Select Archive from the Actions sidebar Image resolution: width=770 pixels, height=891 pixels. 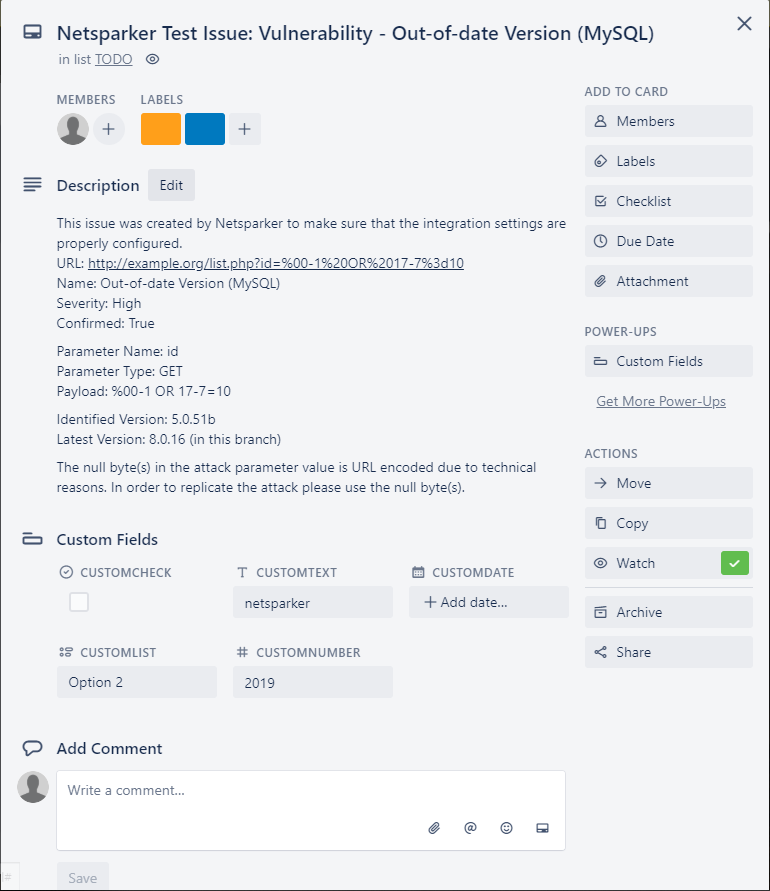(x=668, y=612)
